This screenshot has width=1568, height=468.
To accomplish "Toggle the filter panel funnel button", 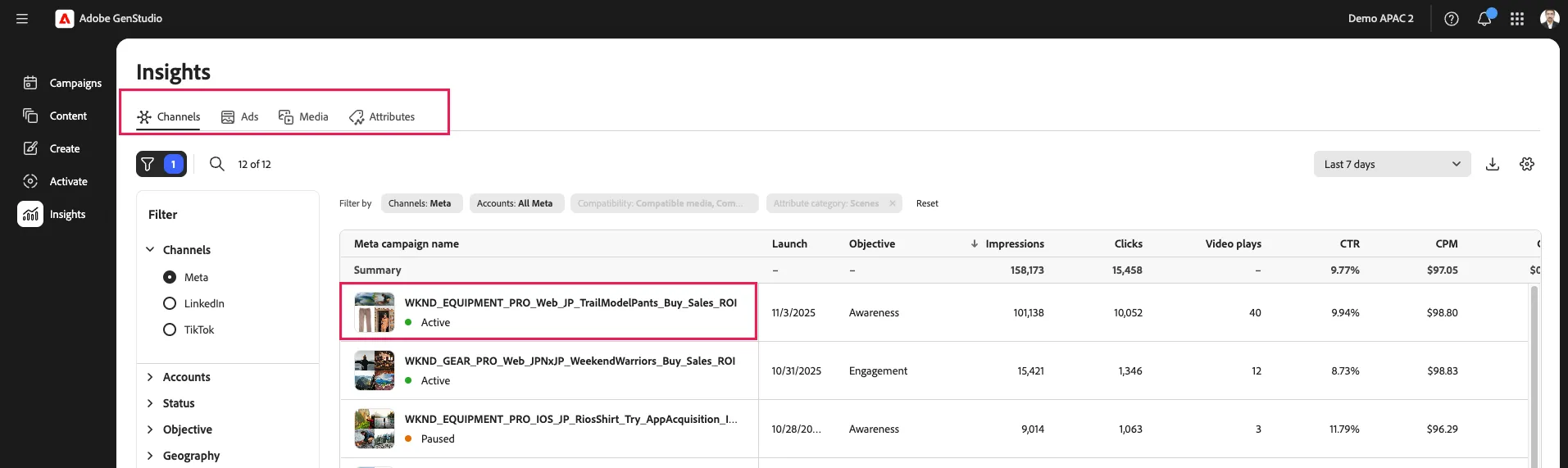I will [161, 164].
